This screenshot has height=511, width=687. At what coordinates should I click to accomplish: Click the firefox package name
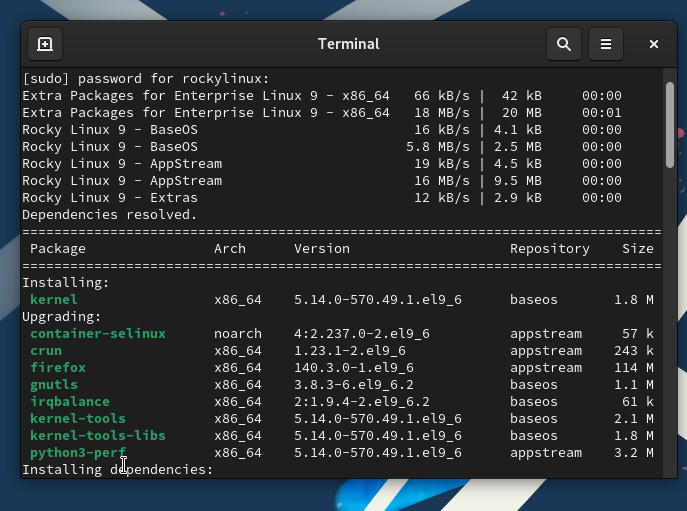(58, 368)
